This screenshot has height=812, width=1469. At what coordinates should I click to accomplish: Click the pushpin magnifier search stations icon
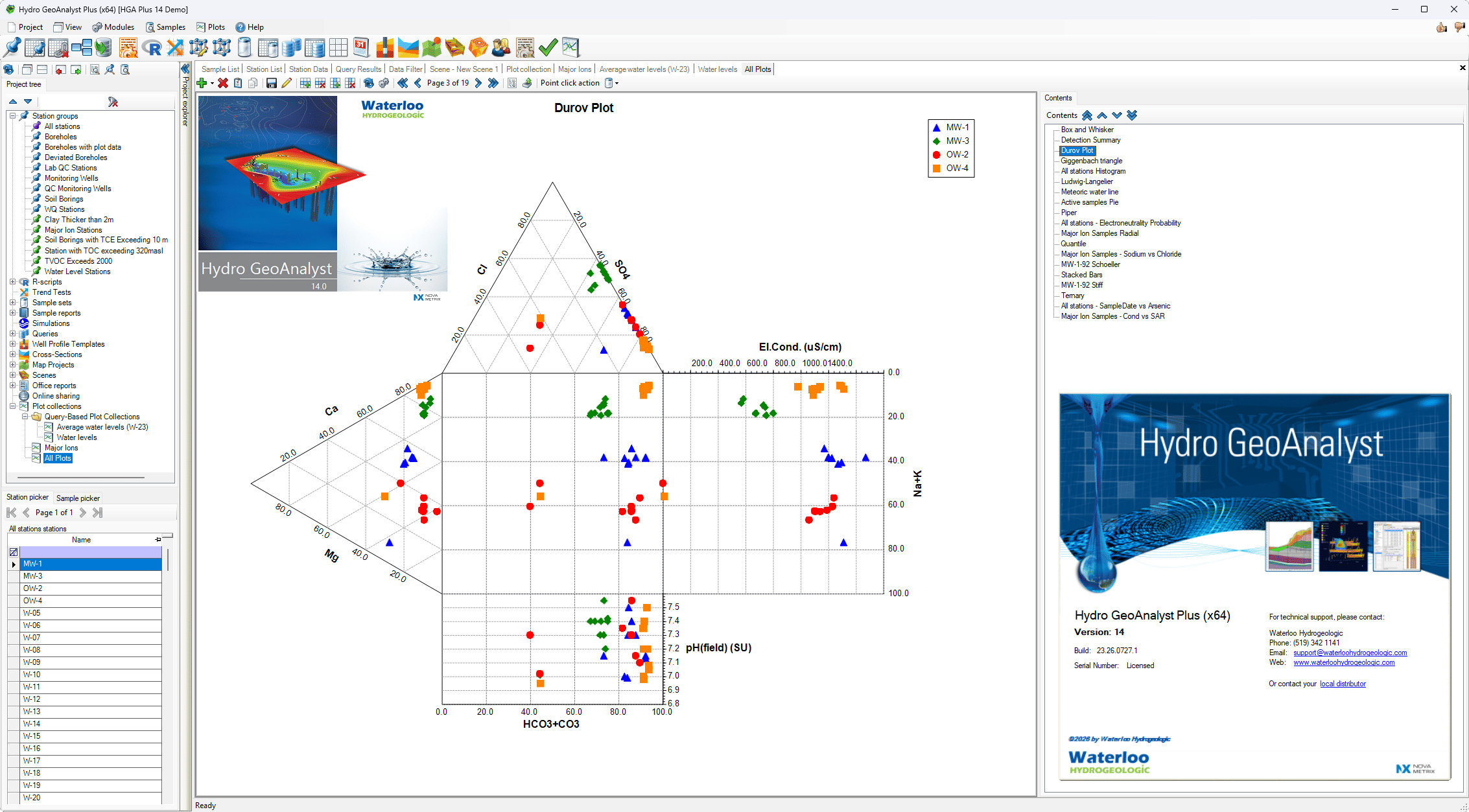coord(110,69)
